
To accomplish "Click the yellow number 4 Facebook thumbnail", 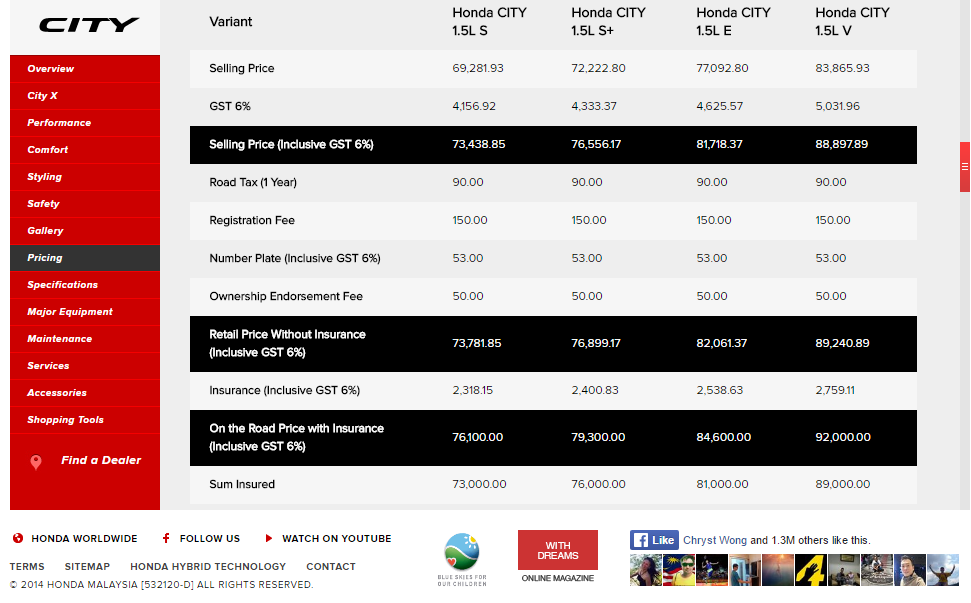I will (812, 570).
